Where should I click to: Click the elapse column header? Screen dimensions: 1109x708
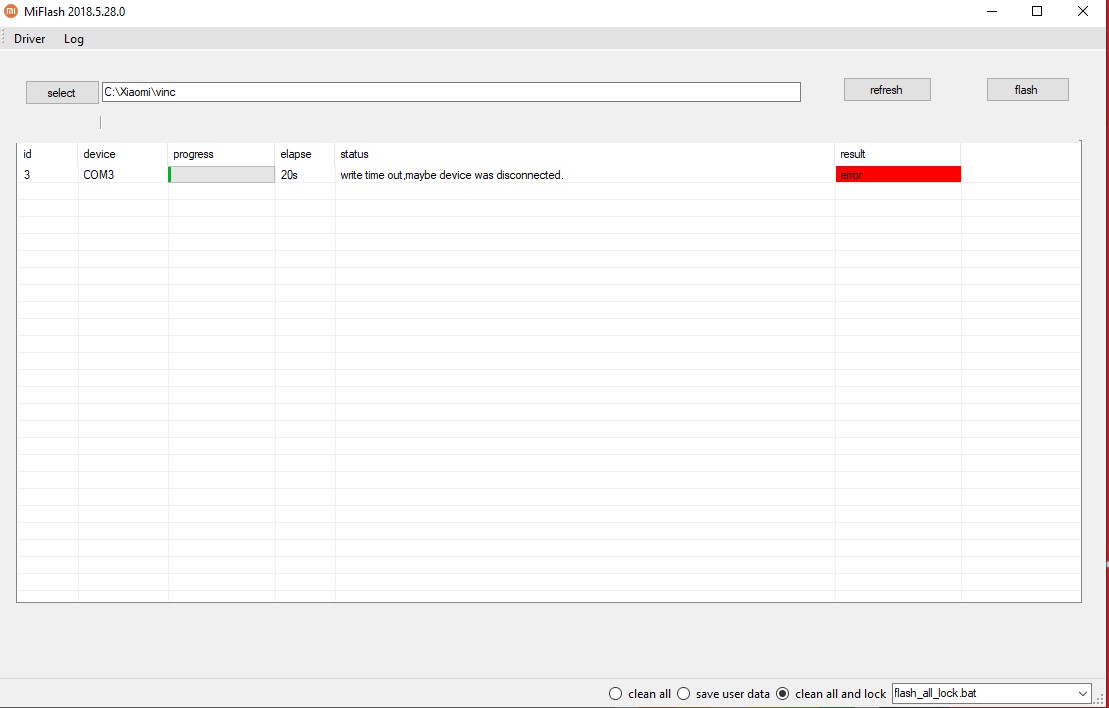point(305,154)
